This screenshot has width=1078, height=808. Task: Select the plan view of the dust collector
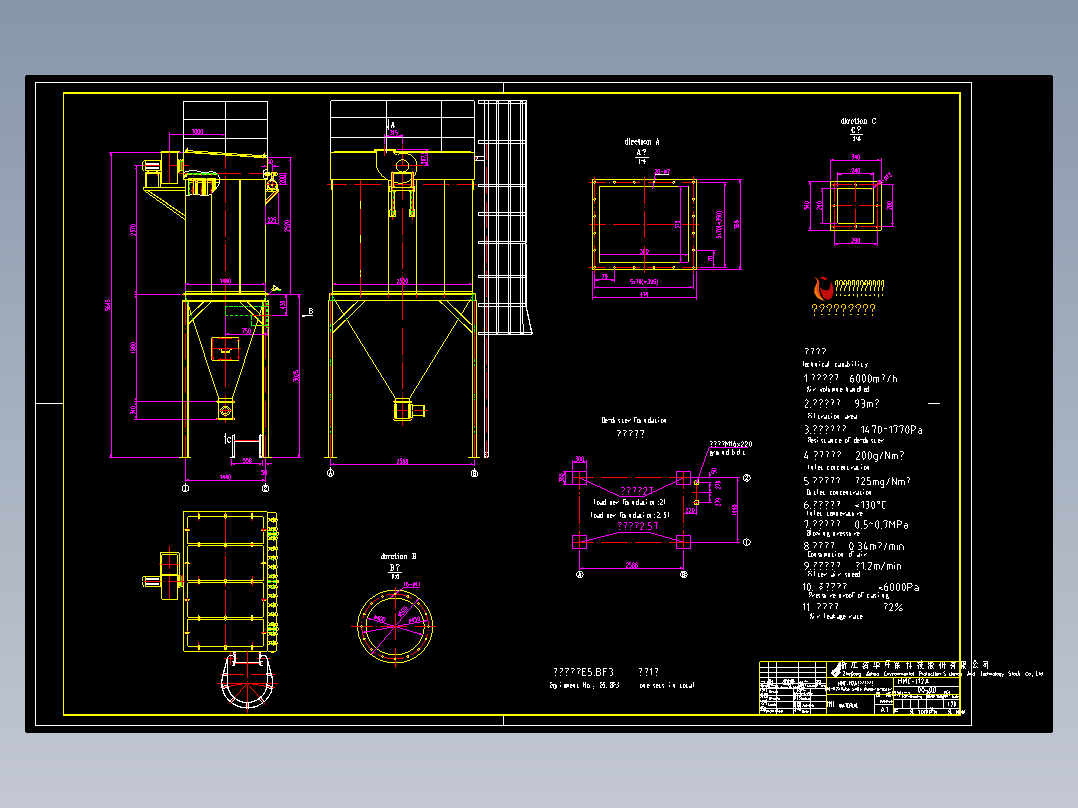pyautogui.click(x=228, y=581)
